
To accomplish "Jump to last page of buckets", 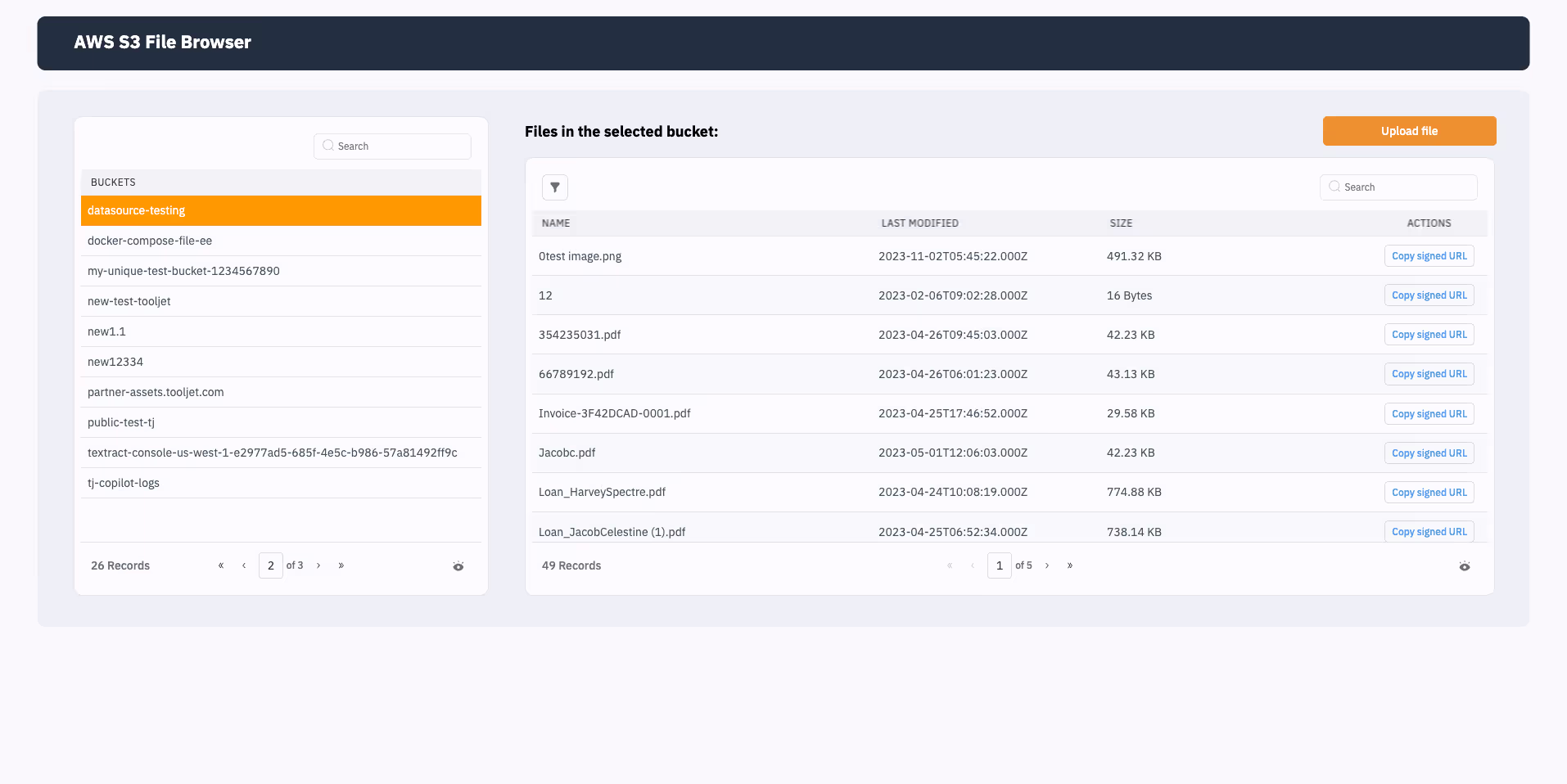I will coord(341,565).
